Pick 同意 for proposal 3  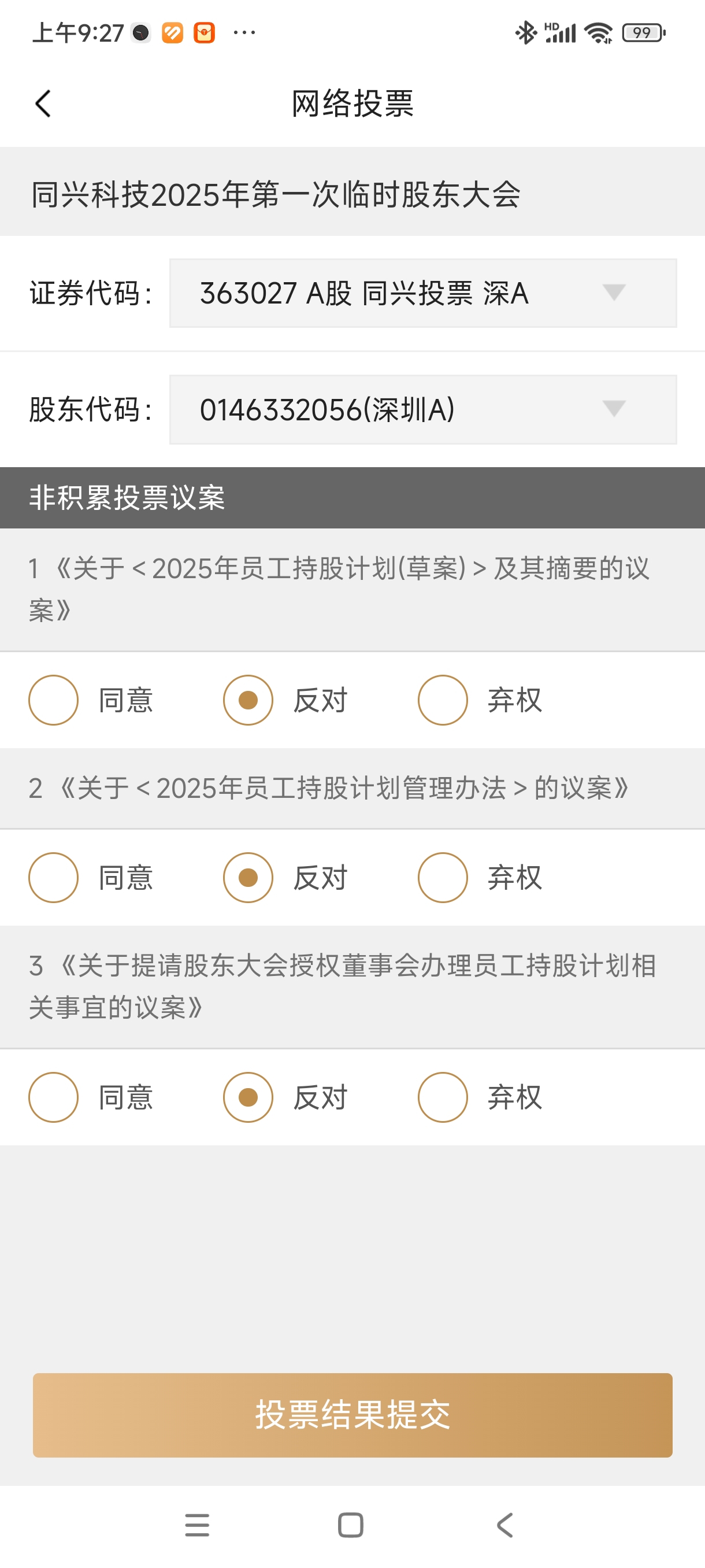pyautogui.click(x=54, y=1097)
